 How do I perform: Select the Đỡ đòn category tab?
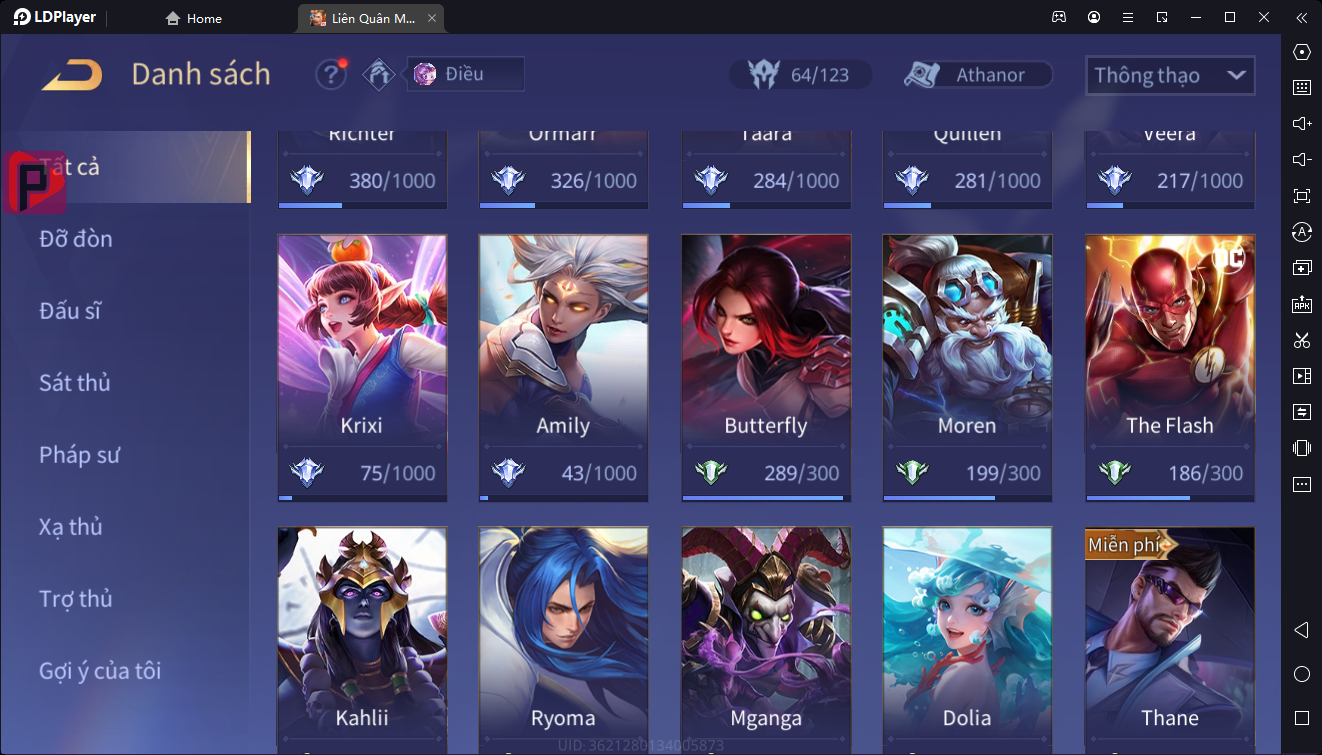point(76,239)
